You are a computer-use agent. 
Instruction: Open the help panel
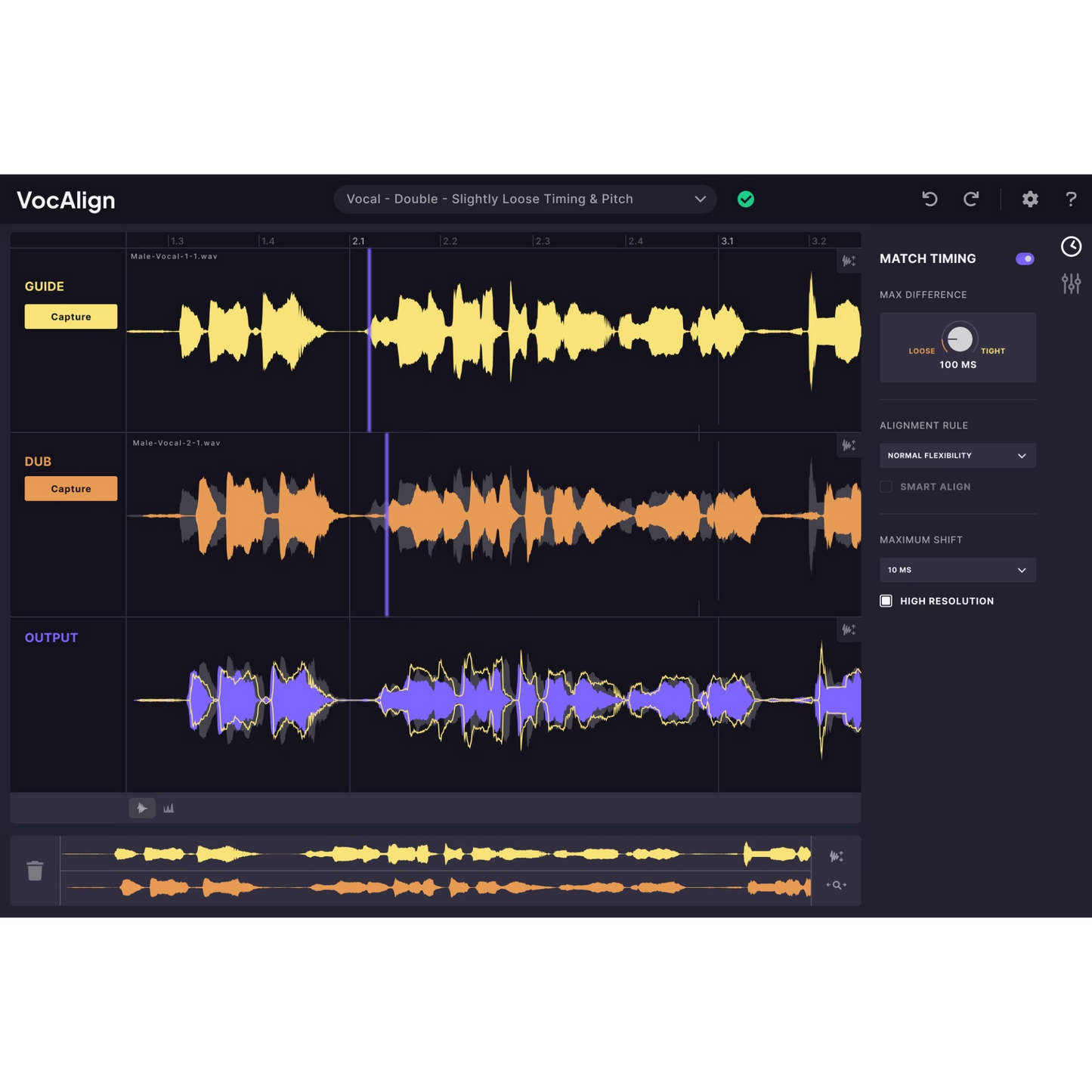(1071, 199)
